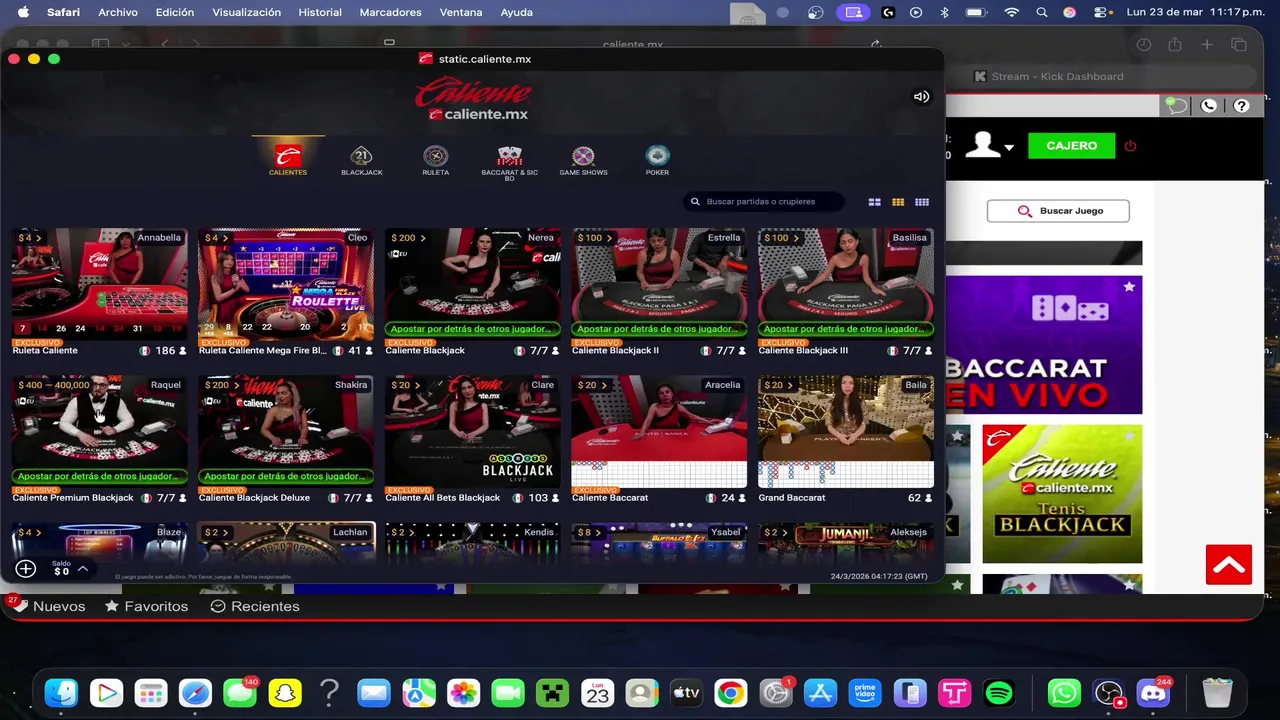The height and width of the screenshot is (720, 1280).
Task: Expand the $400 – 400,000 limit on Premium Blackjack
Action: [57, 385]
